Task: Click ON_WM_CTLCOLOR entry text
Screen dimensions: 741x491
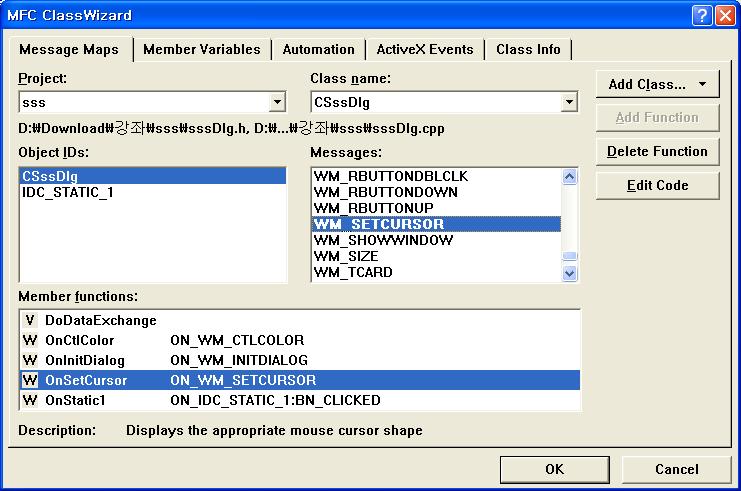Action: (237, 340)
